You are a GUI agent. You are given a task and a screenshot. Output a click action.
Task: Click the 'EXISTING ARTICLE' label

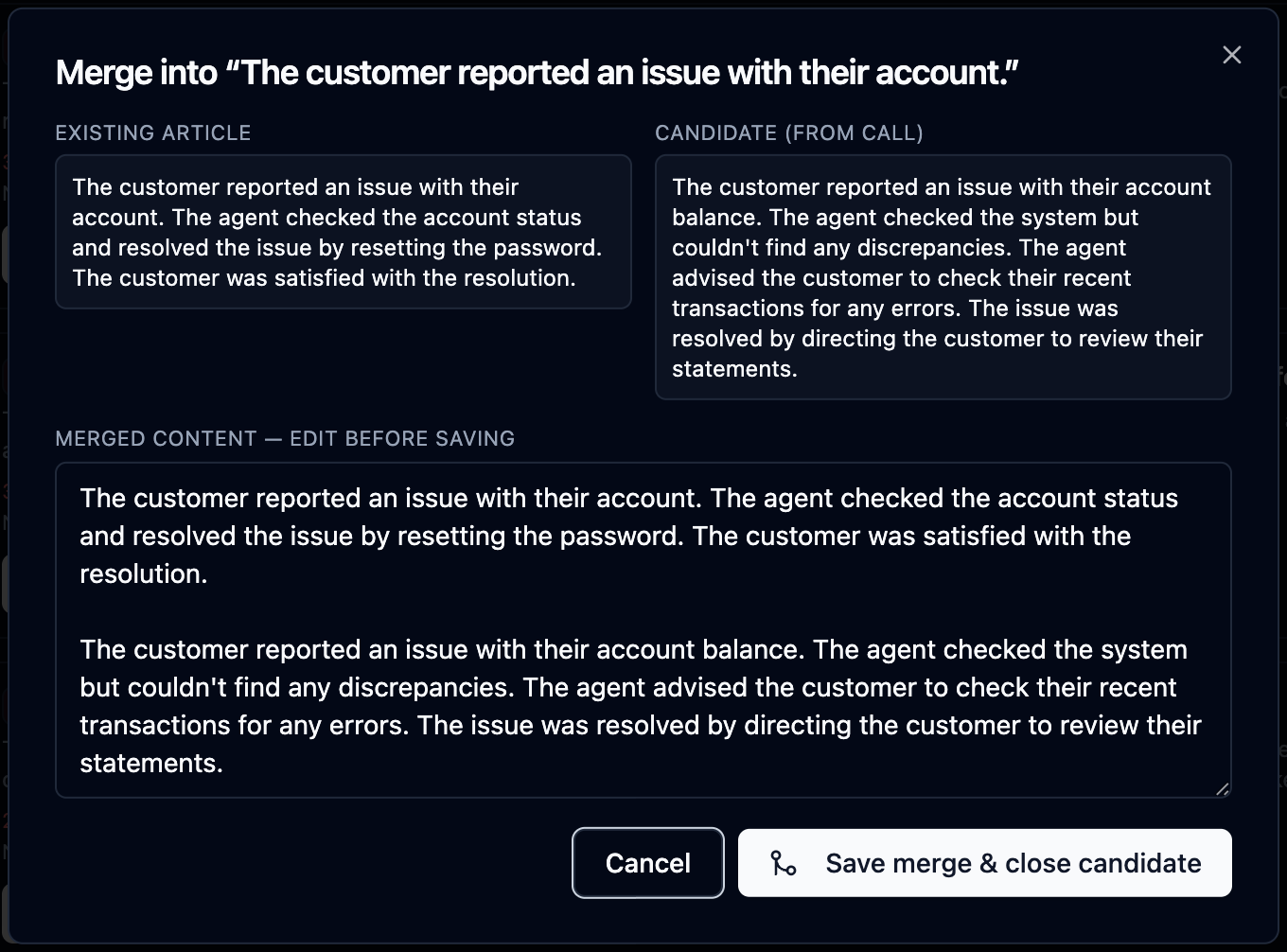[x=153, y=133]
